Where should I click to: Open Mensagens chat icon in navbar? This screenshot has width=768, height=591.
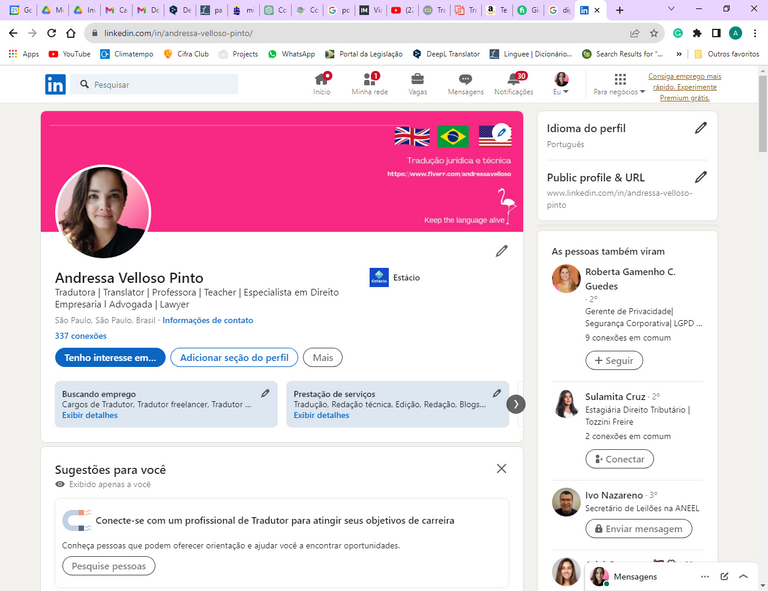[465, 80]
